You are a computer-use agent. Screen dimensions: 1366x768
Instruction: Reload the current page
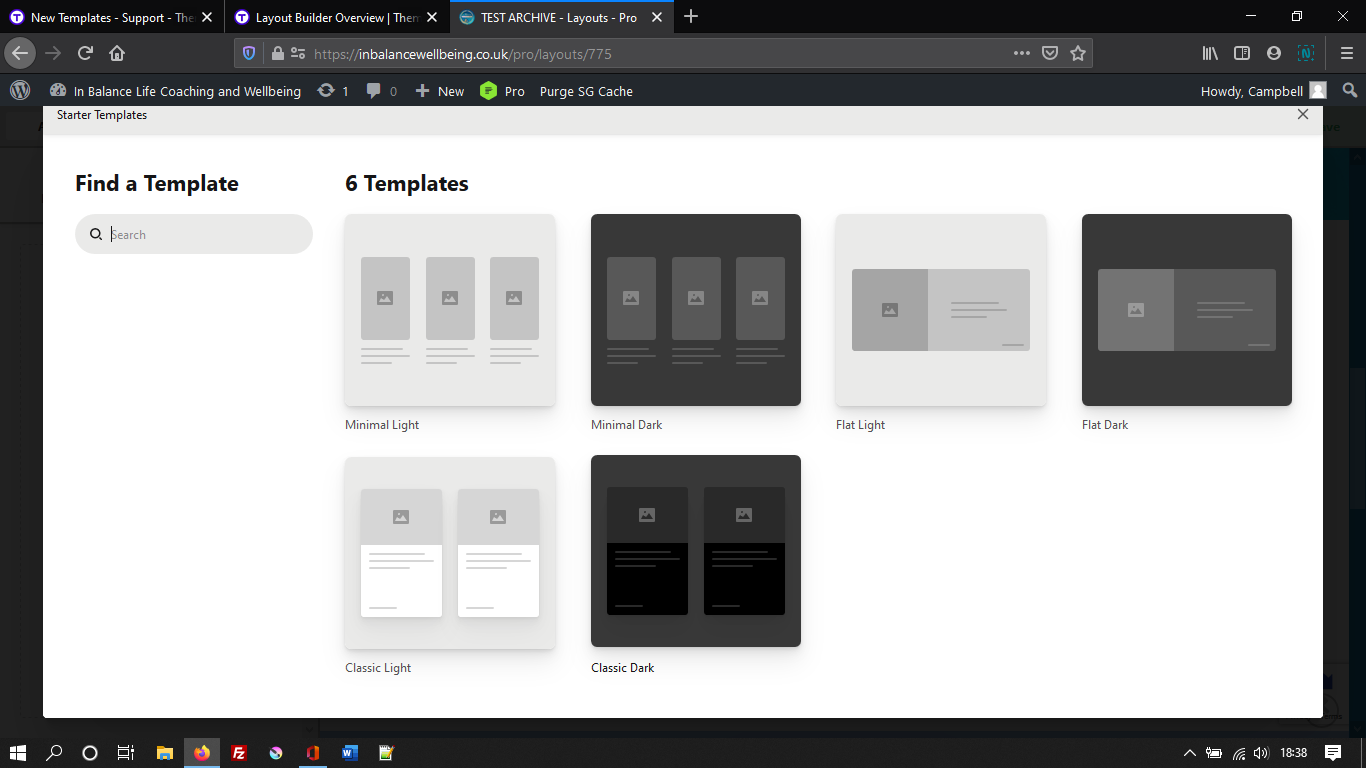[85, 53]
